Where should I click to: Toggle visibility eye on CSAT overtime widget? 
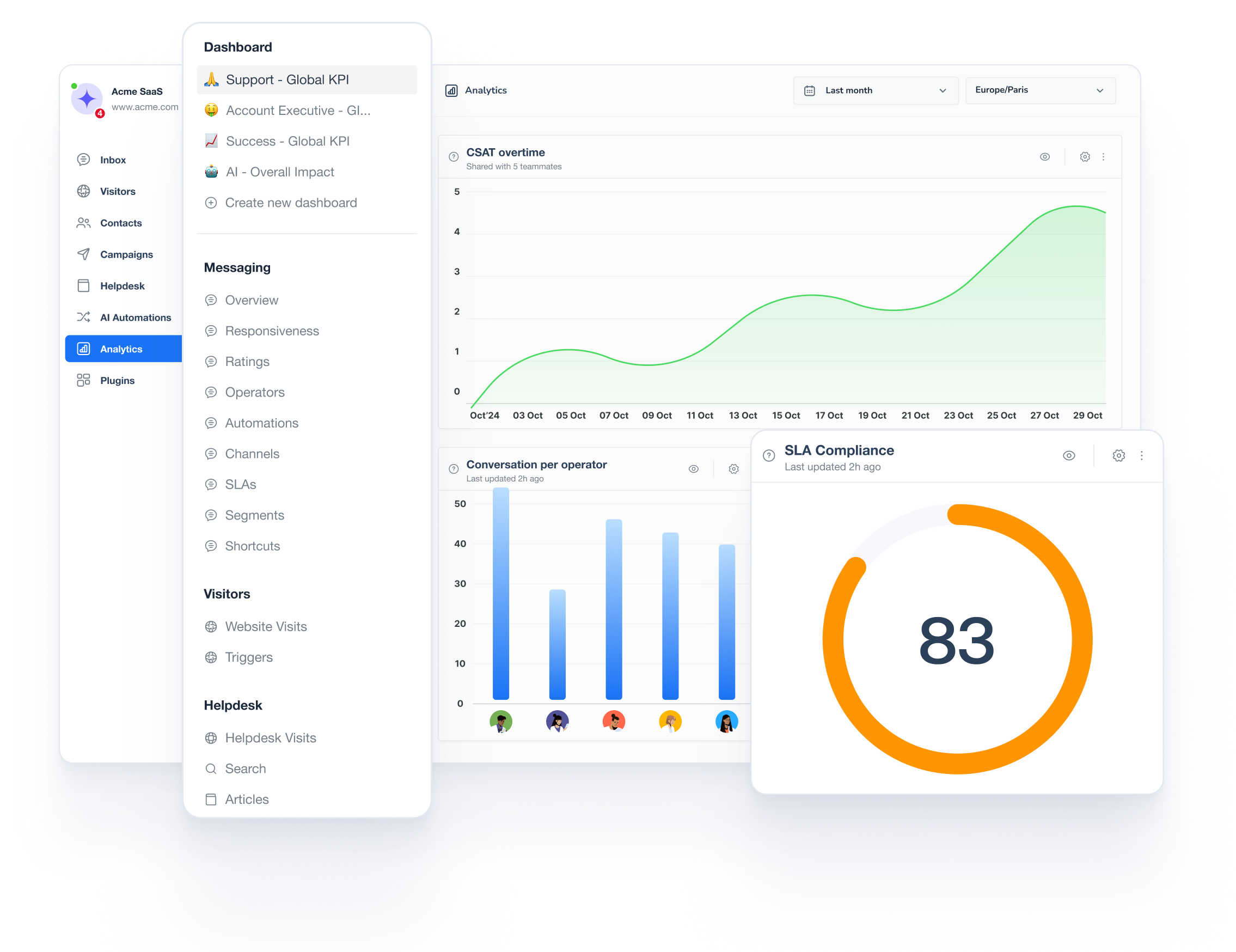tap(1045, 157)
